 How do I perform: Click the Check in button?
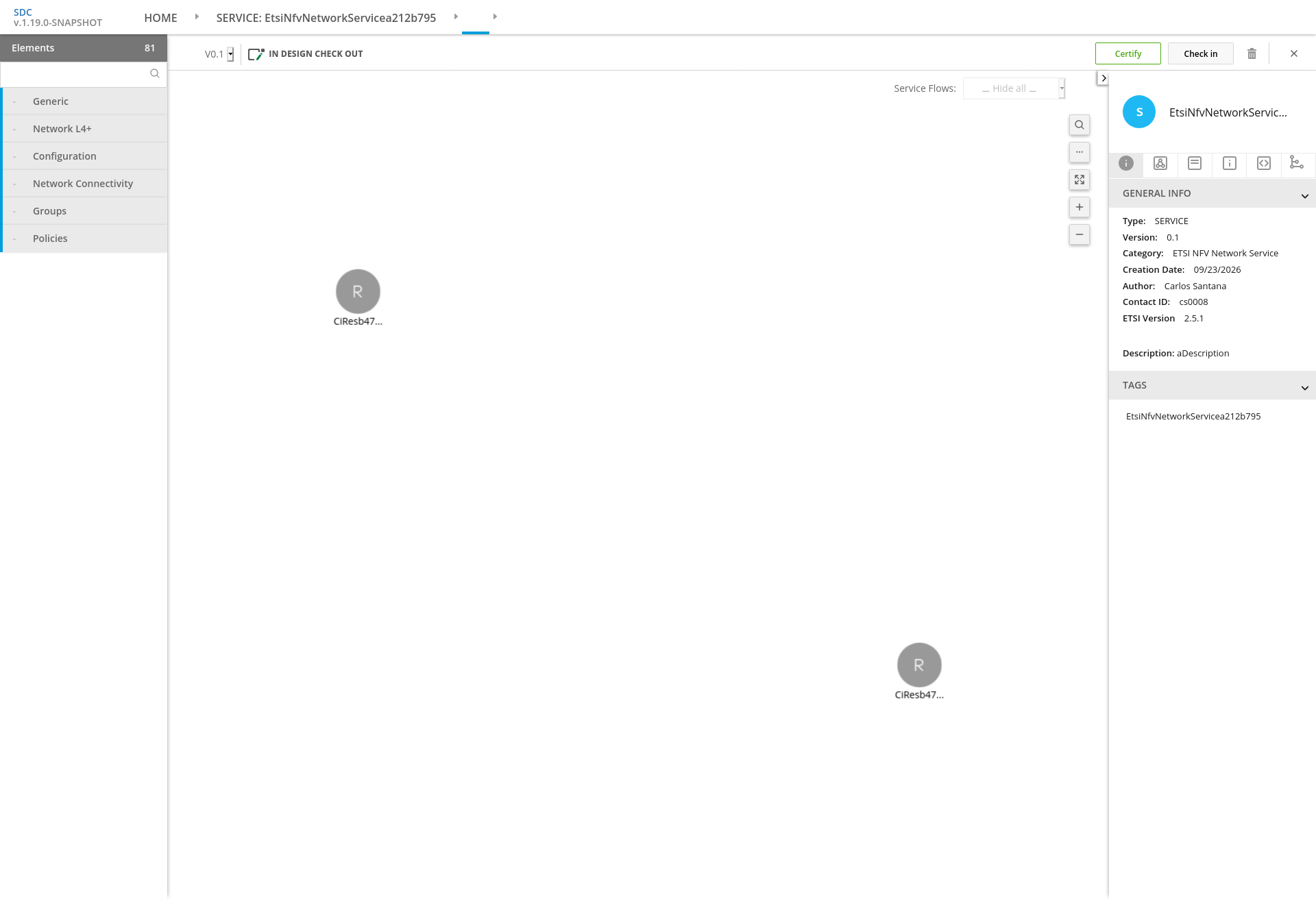click(x=1200, y=53)
